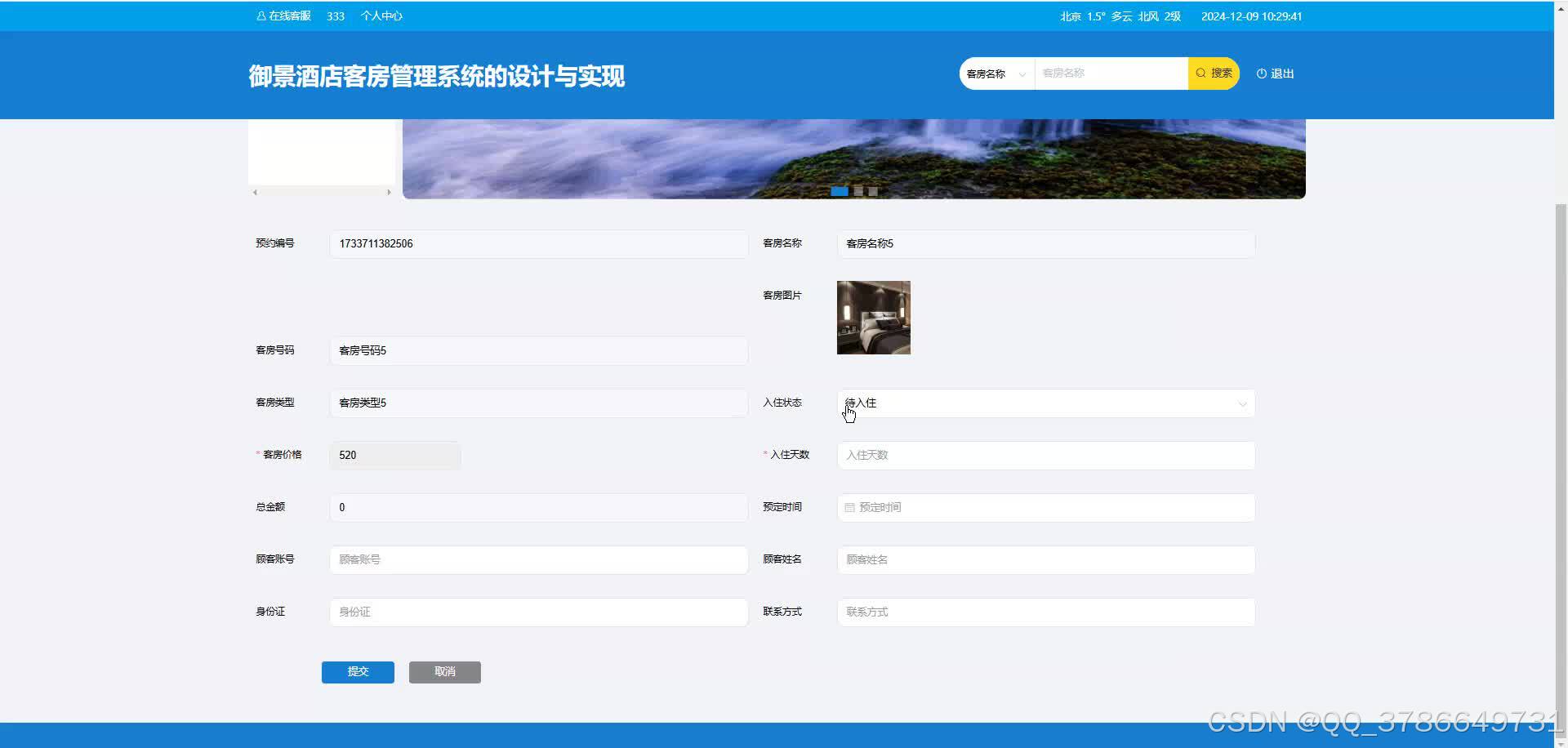Select first carousel indicator dot
Image resolution: width=1568 pixels, height=748 pixels.
839,191
